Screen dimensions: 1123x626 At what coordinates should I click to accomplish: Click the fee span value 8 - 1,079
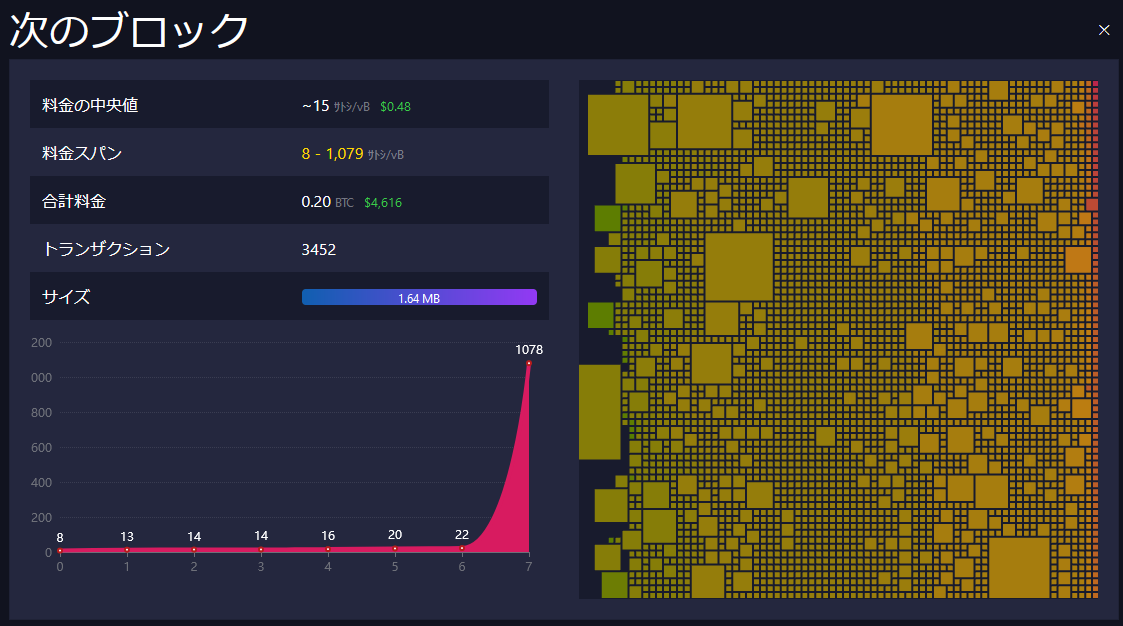click(332, 154)
